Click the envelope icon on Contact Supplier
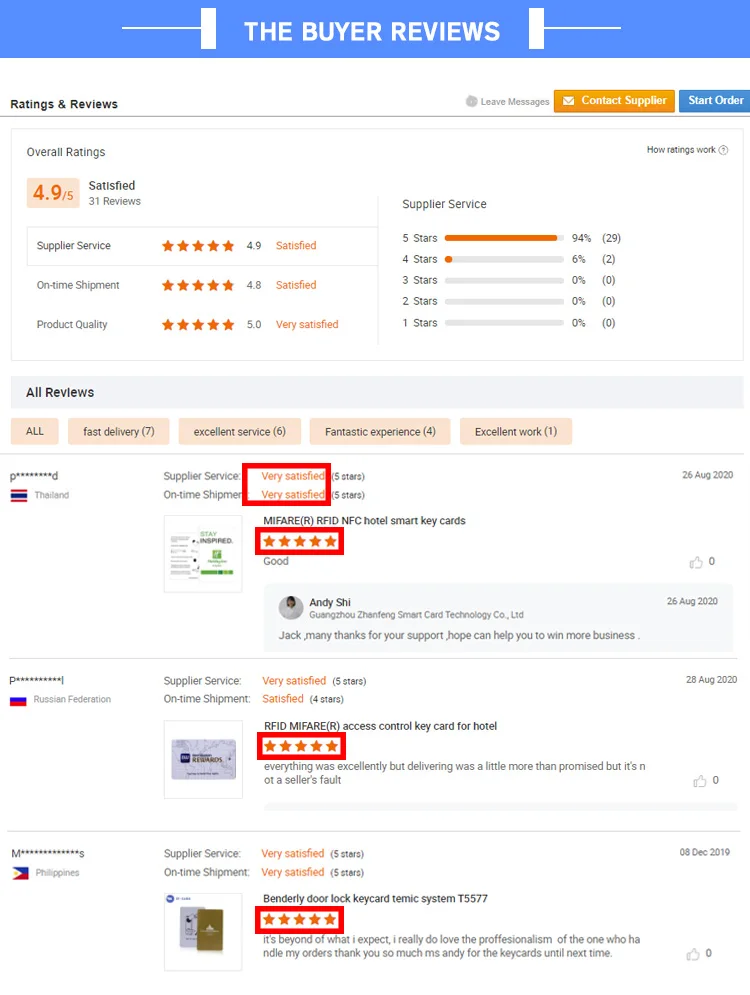The image size is (750, 995). [x=569, y=101]
